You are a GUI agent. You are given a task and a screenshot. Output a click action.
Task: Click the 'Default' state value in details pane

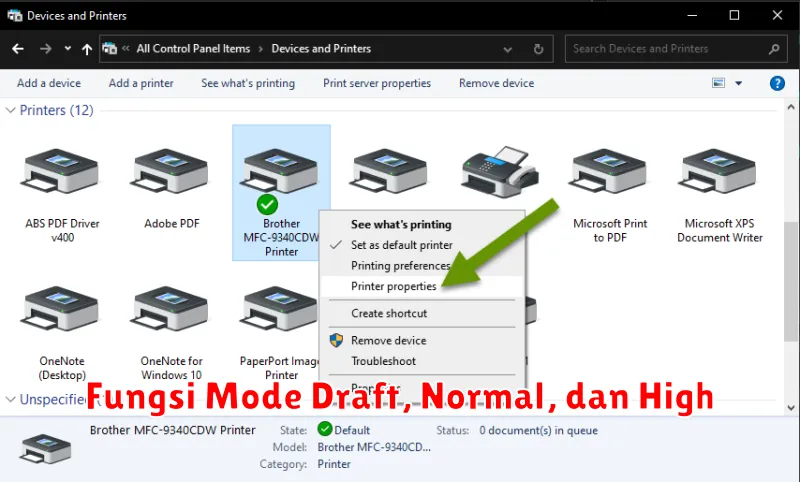[352, 430]
